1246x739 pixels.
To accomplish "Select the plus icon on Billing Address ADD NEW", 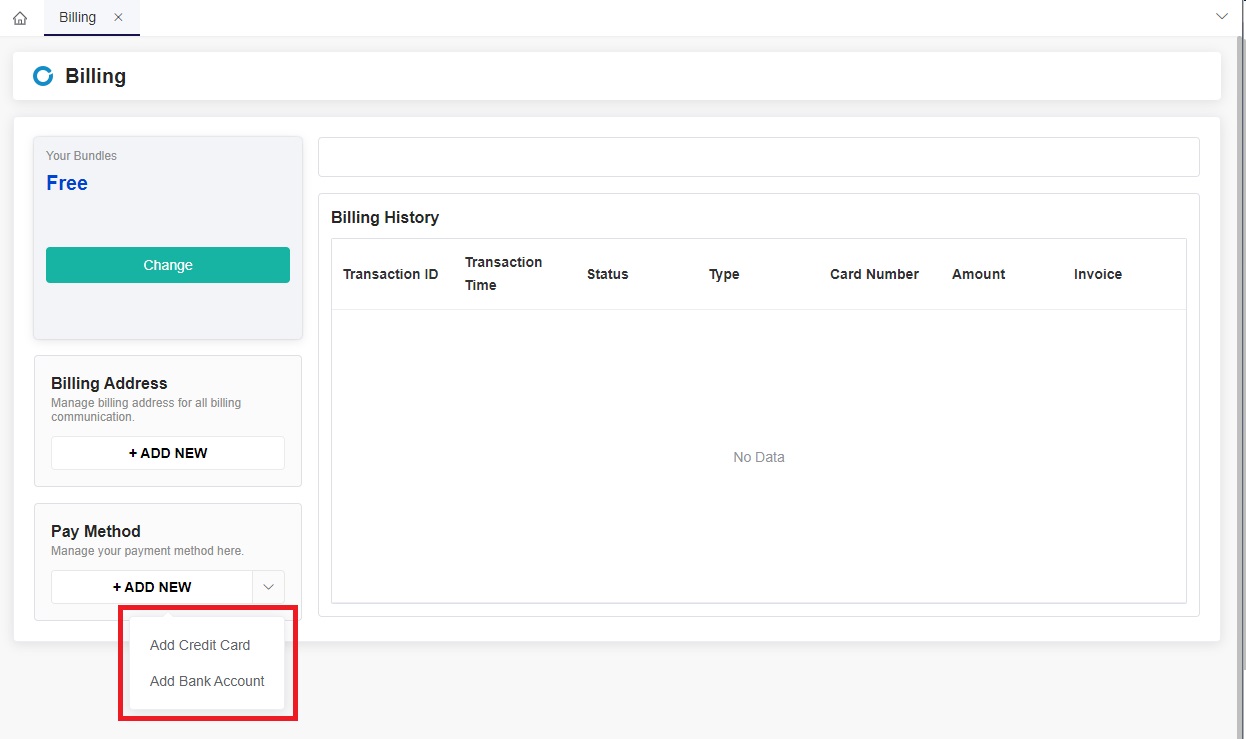I will click(133, 452).
